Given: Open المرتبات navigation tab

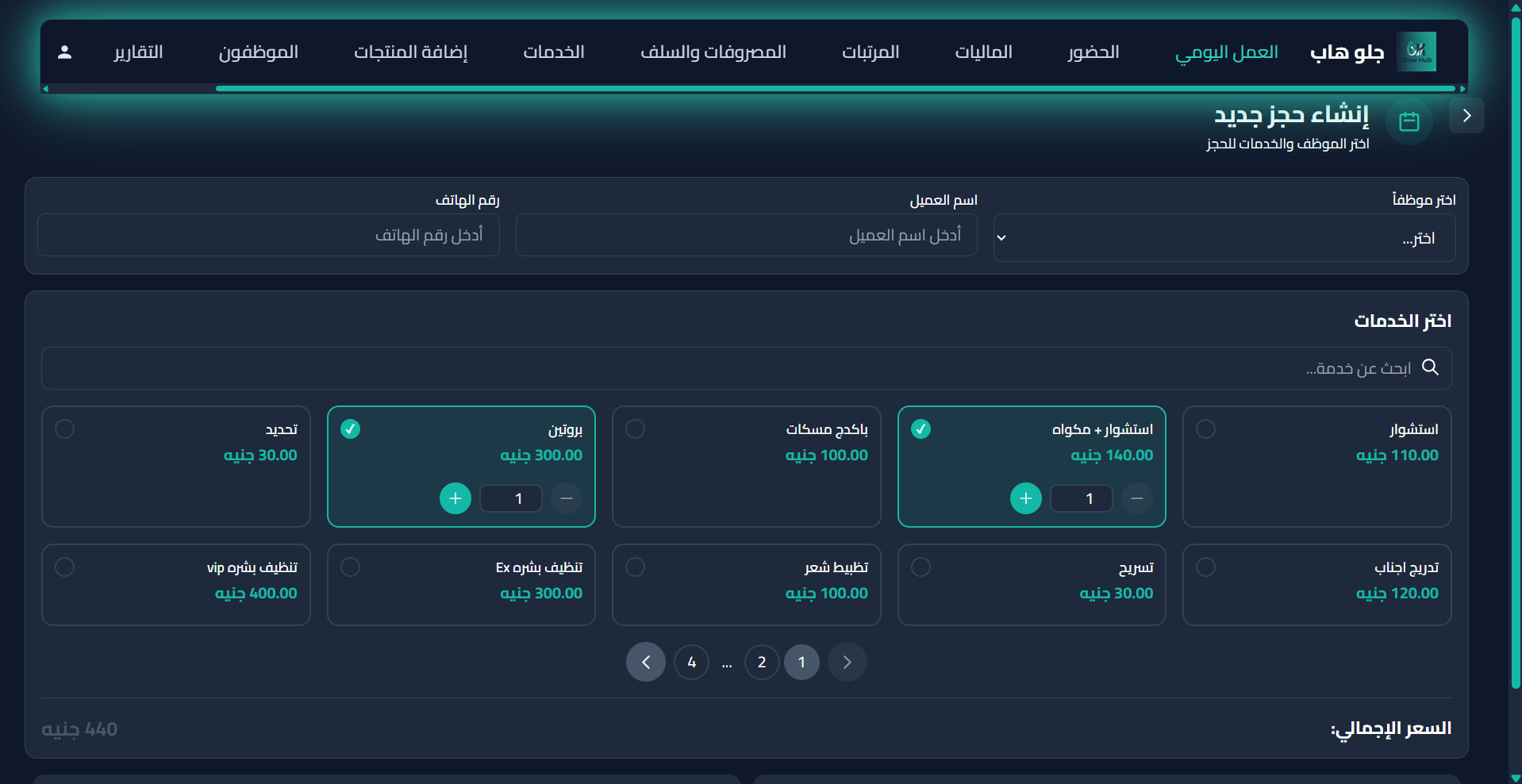Looking at the screenshot, I should pos(871,52).
